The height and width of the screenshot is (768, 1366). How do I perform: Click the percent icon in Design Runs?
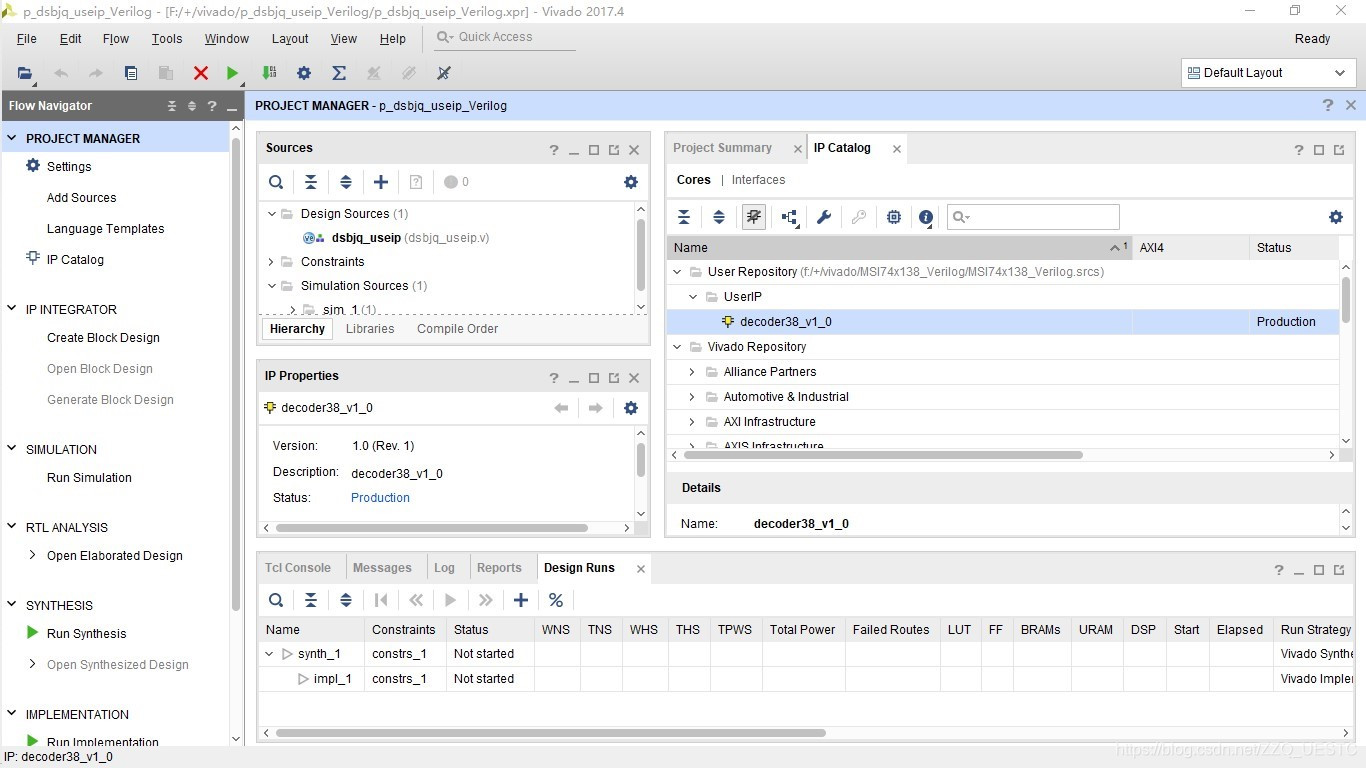556,600
